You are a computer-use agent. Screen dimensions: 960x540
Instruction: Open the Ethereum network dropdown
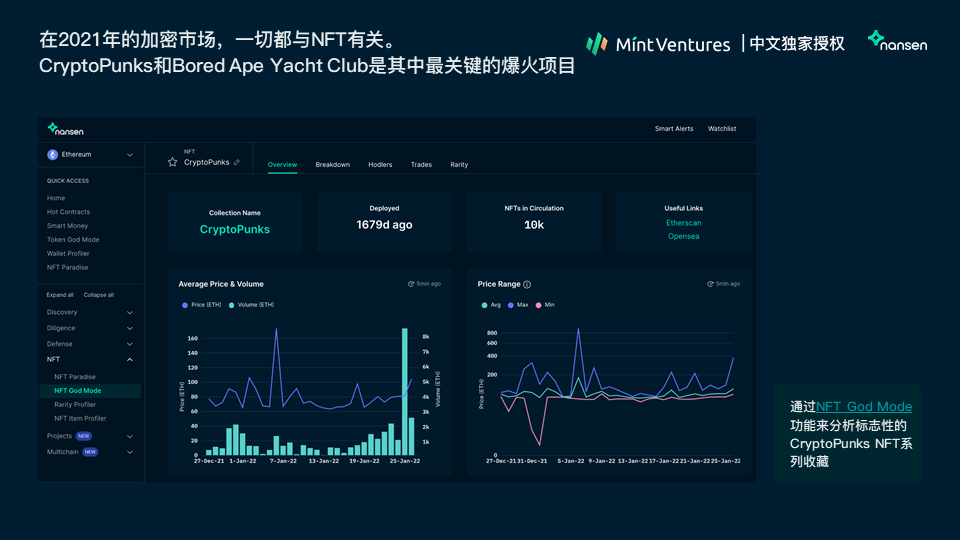point(91,155)
